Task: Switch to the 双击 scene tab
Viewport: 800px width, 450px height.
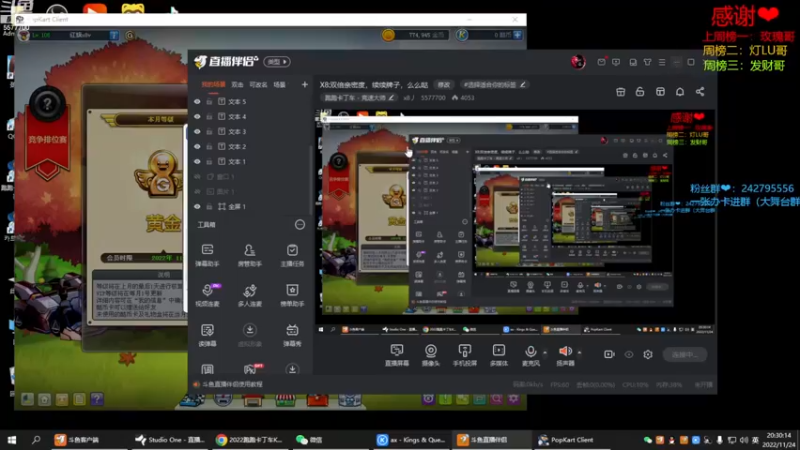Action: click(x=237, y=85)
